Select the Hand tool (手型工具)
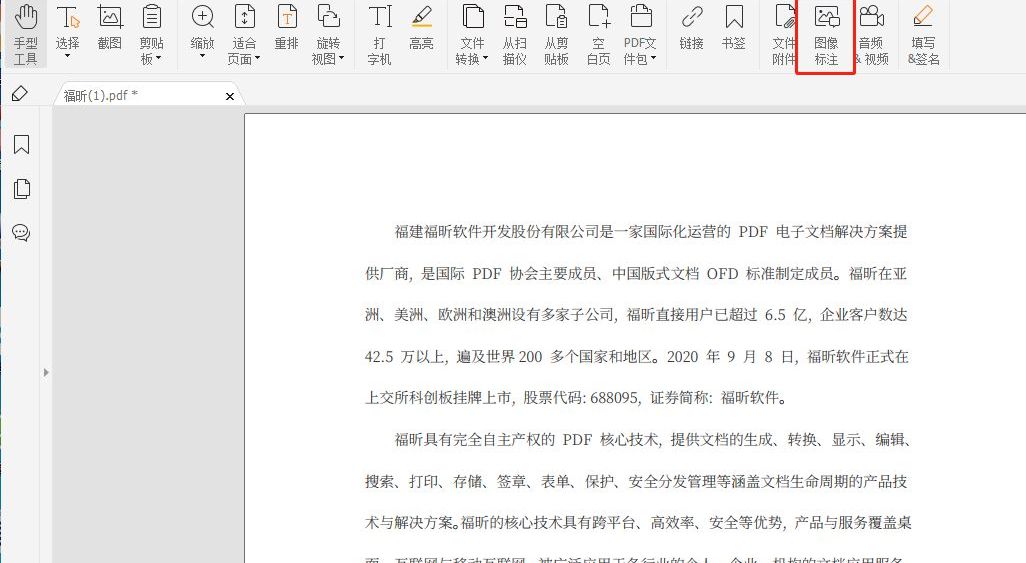Viewport: 1026px width, 563px height. (26, 34)
